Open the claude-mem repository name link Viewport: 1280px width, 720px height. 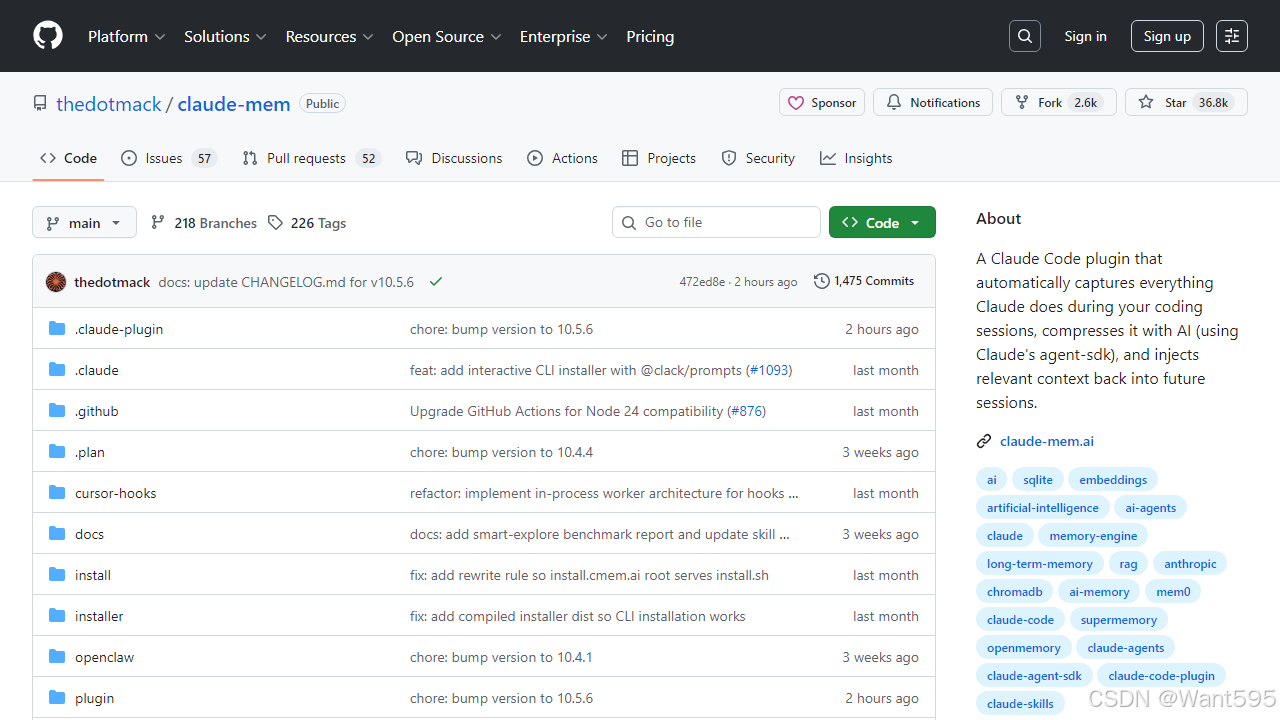(234, 104)
